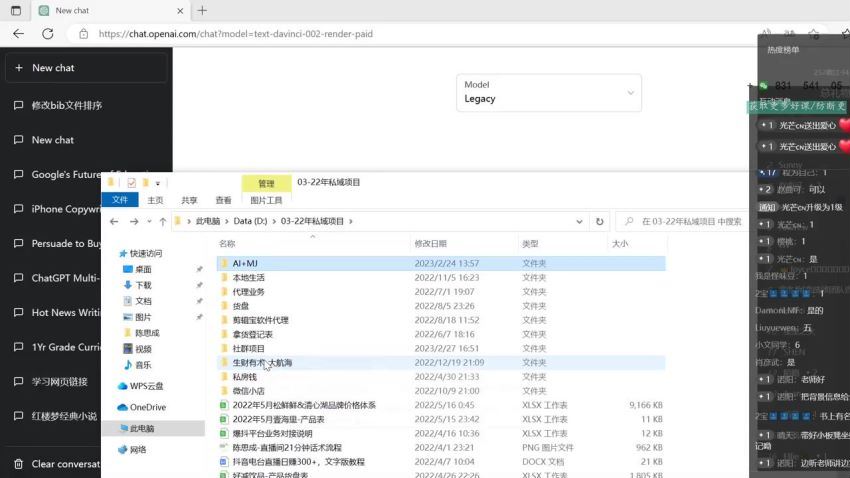Expand the Model Legacy dropdown
Image resolution: width=850 pixels, height=478 pixels.
[549, 93]
